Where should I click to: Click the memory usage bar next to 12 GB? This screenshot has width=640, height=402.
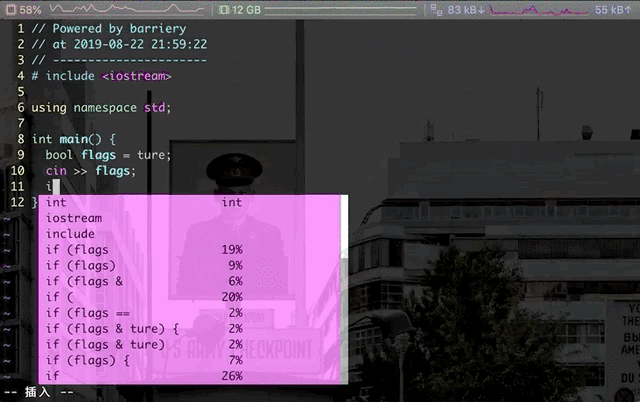tap(341, 9)
